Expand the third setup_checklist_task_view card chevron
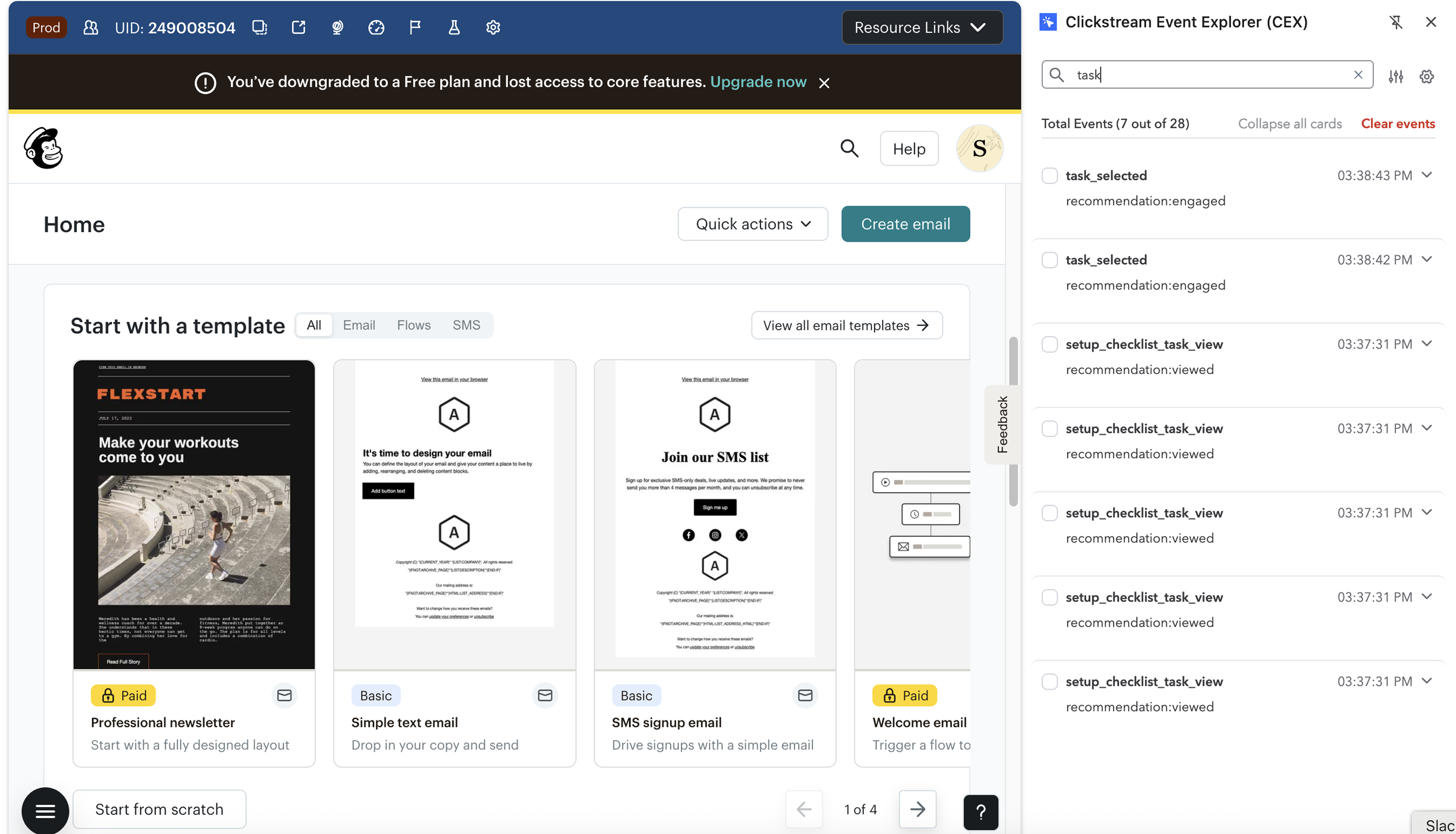Image resolution: width=1456 pixels, height=834 pixels. click(1427, 512)
